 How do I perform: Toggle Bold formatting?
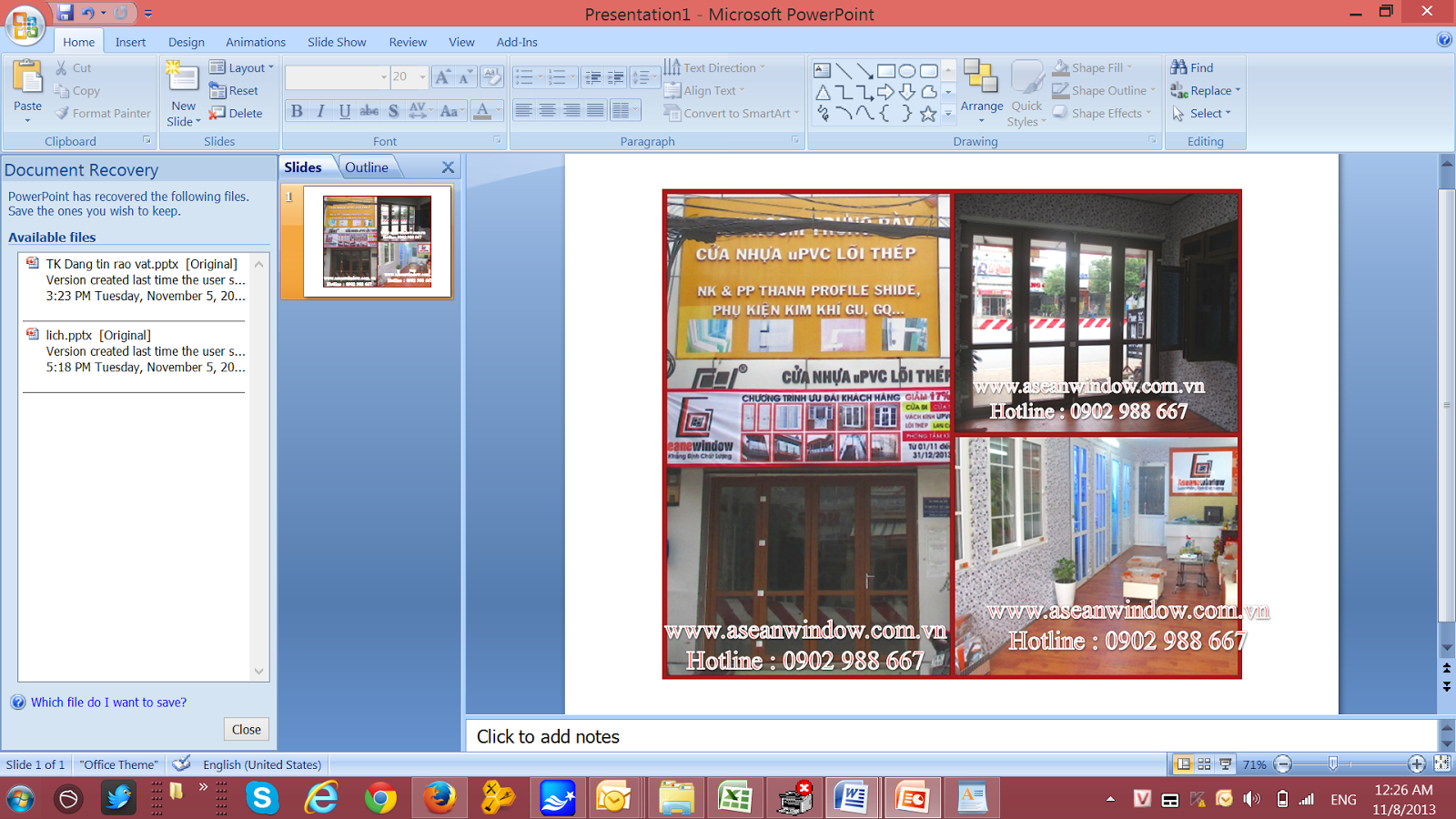tap(297, 111)
